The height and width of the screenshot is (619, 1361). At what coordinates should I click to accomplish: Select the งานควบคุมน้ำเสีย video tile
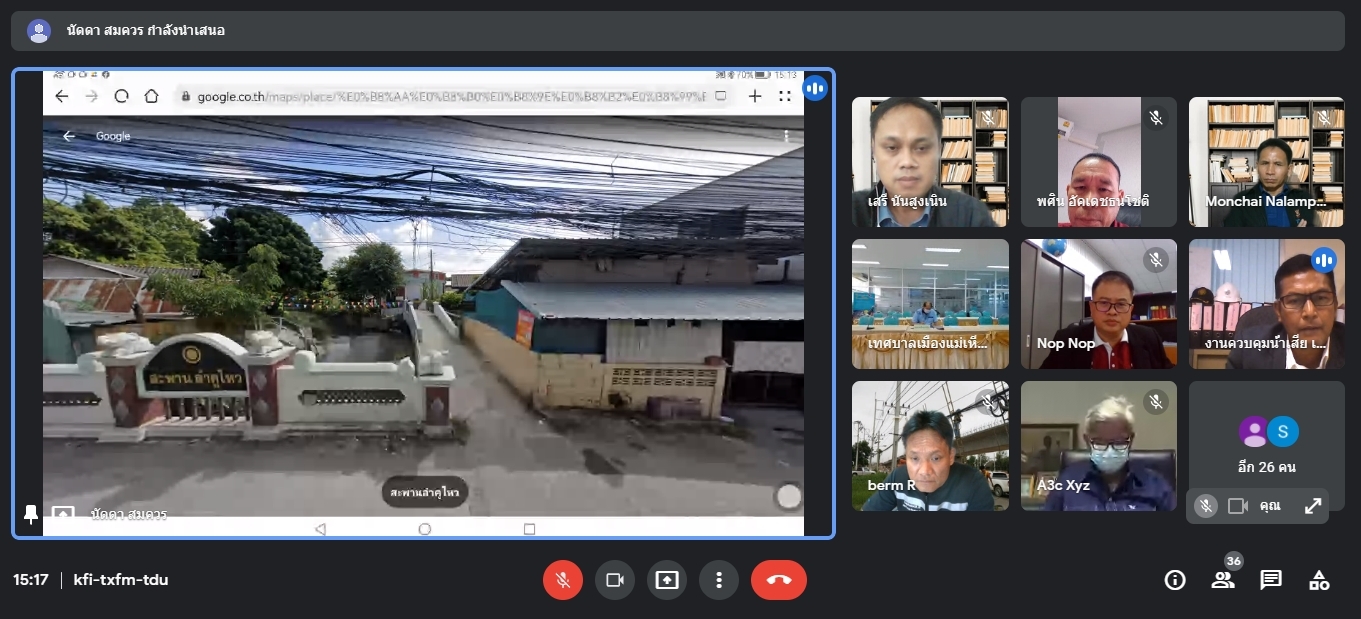(x=1266, y=304)
